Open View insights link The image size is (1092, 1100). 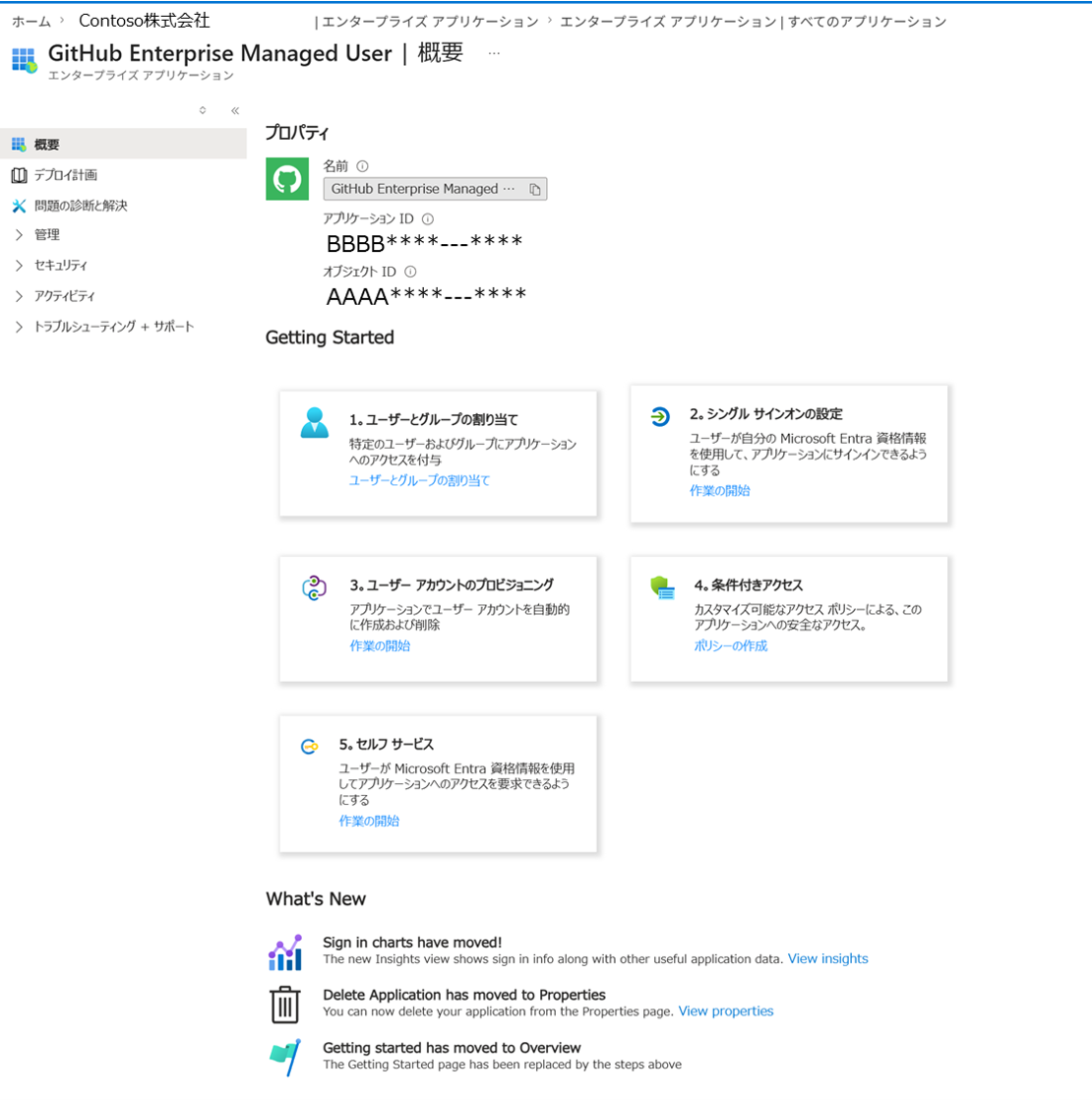tap(827, 959)
